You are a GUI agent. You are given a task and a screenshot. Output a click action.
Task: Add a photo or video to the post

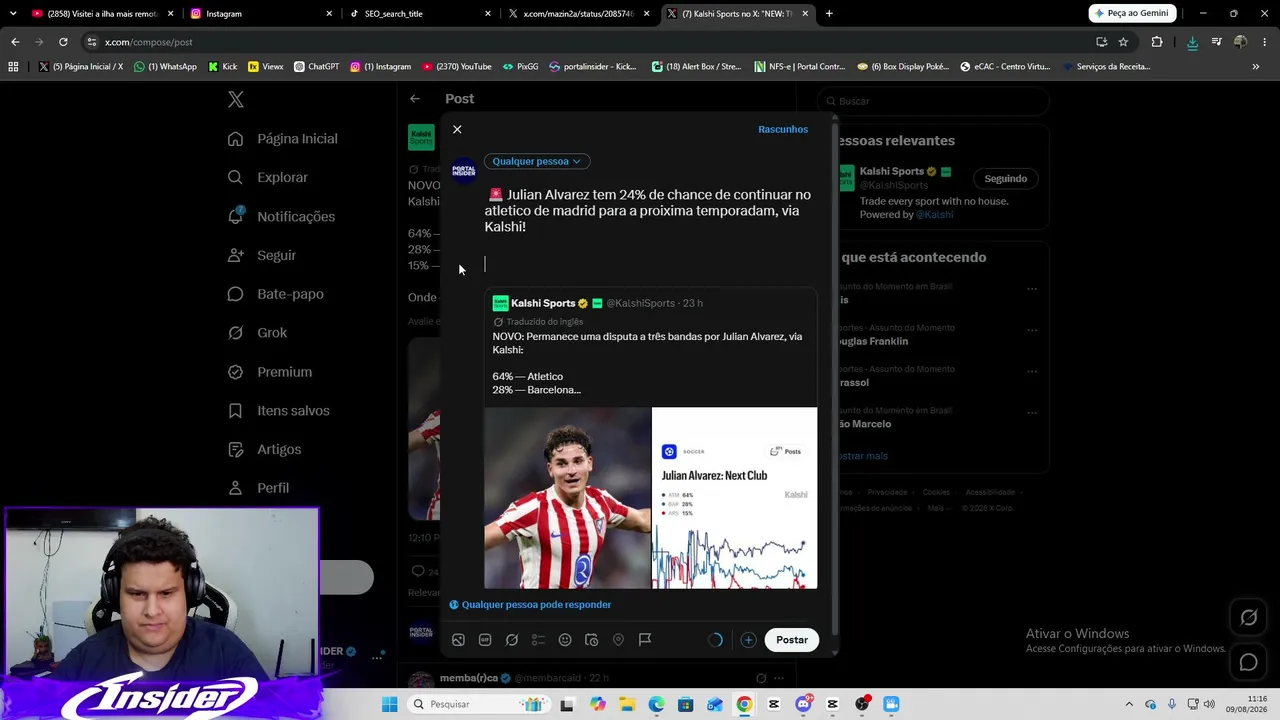point(458,640)
